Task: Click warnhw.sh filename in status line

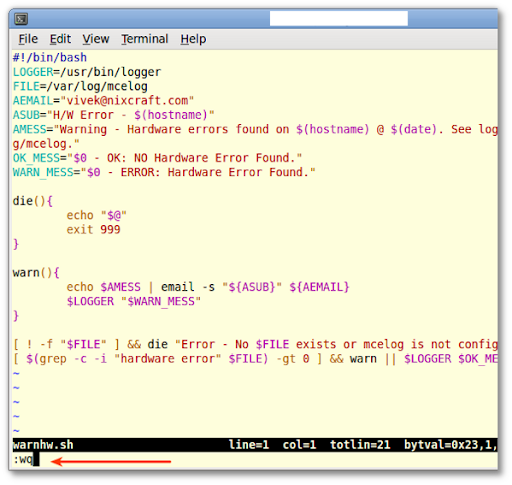Action: tap(43, 445)
